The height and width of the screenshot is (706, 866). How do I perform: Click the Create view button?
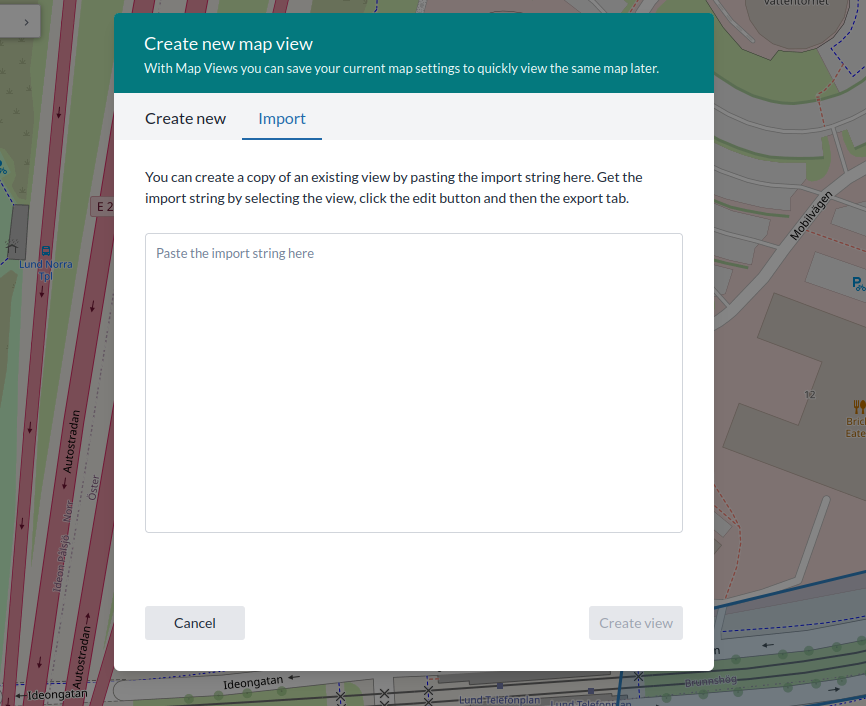[x=636, y=623]
